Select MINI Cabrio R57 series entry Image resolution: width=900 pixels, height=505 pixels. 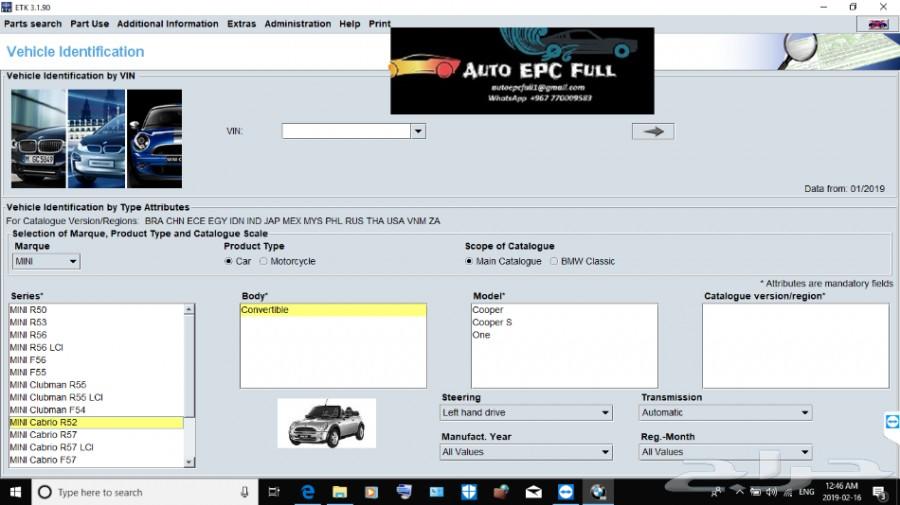(96, 434)
